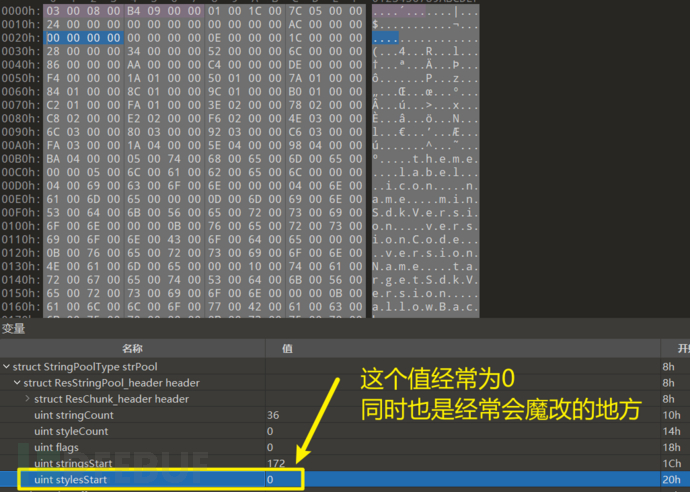Click ASCII text i.o.n.C.o.d.e in row 0110h

pos(416,239)
